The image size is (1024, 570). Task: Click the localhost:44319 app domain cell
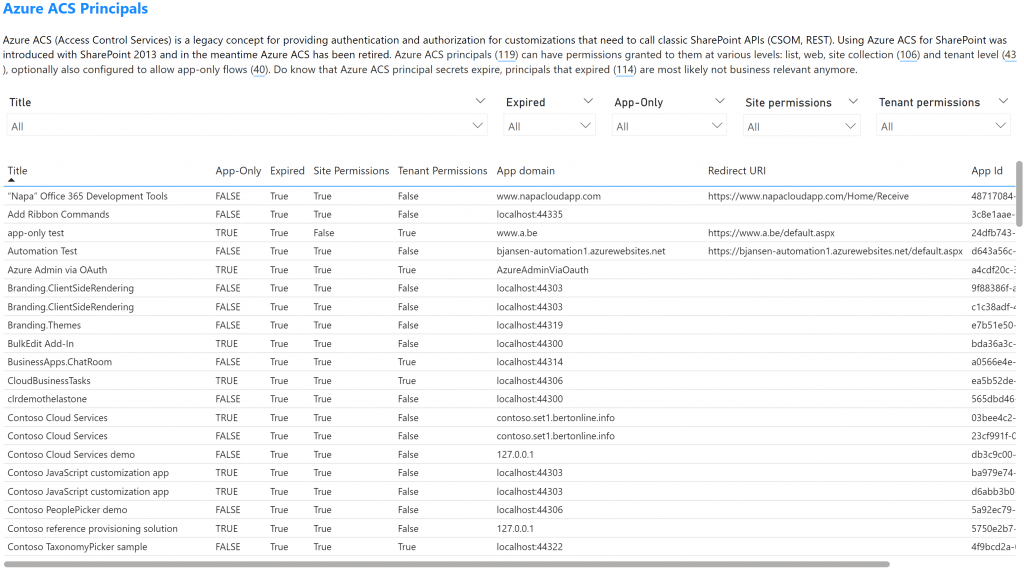point(530,325)
